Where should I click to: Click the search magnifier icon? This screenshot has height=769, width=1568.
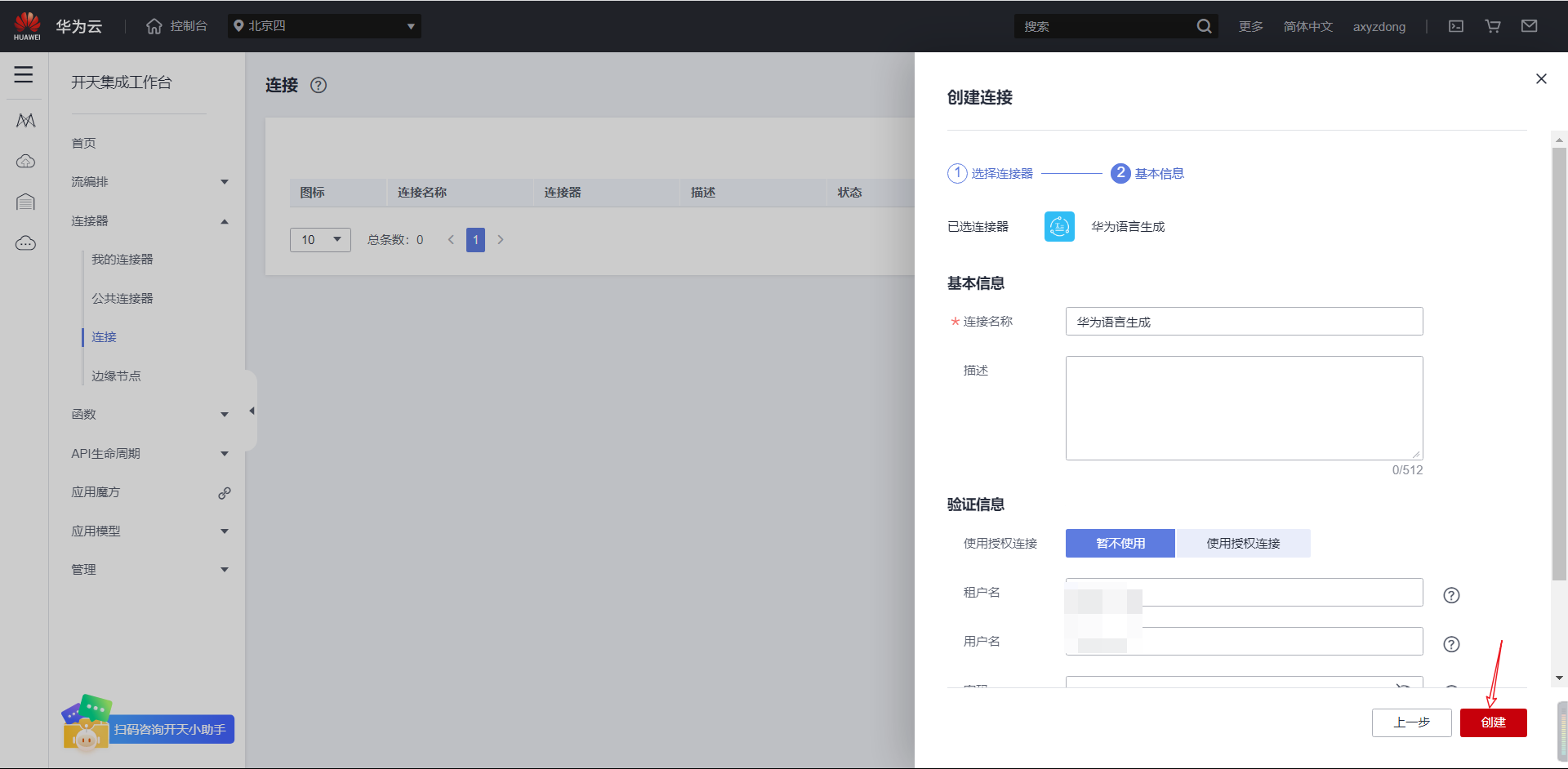tap(1204, 26)
